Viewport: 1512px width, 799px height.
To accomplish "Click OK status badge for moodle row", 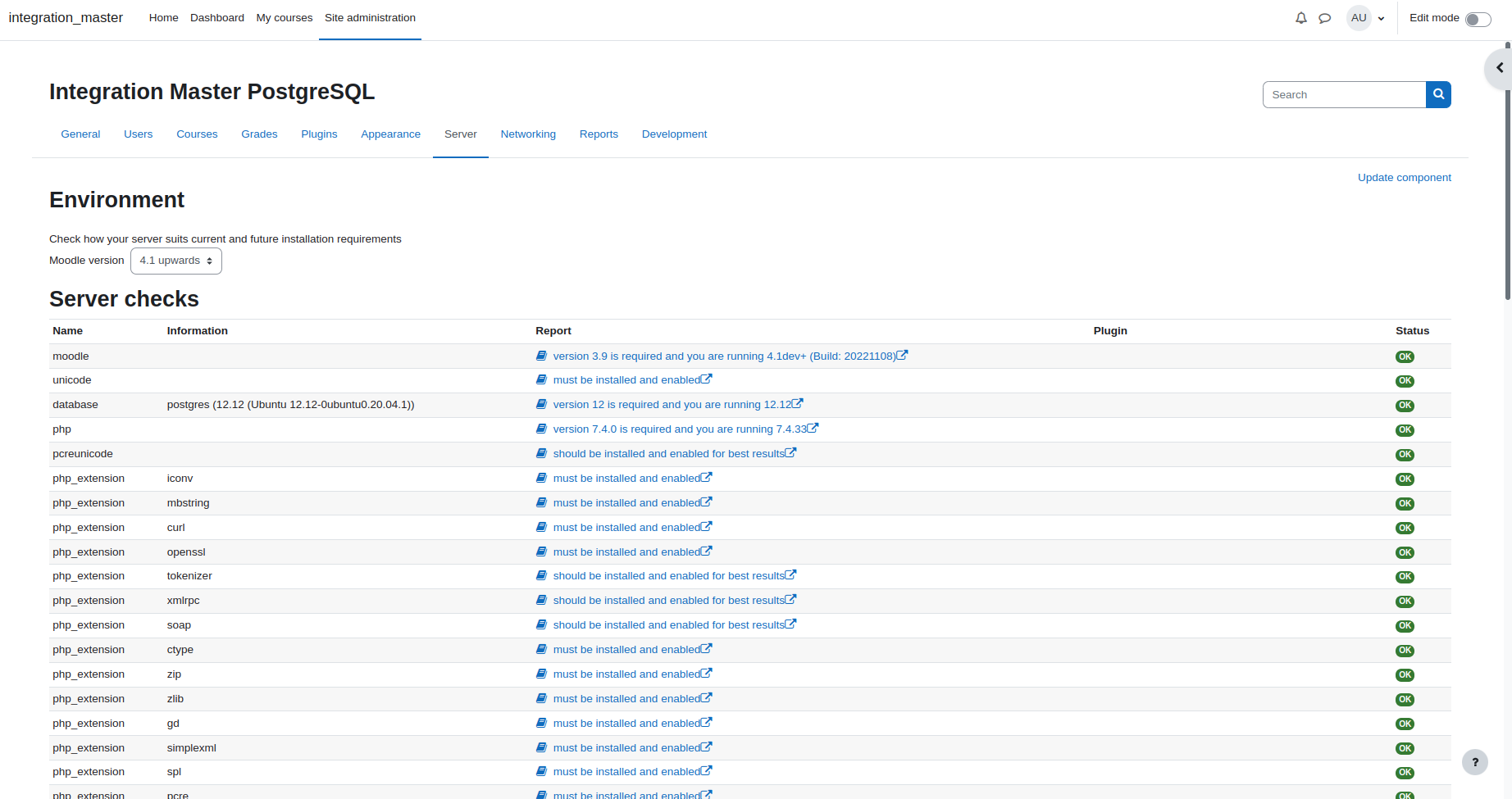I will coord(1405,356).
